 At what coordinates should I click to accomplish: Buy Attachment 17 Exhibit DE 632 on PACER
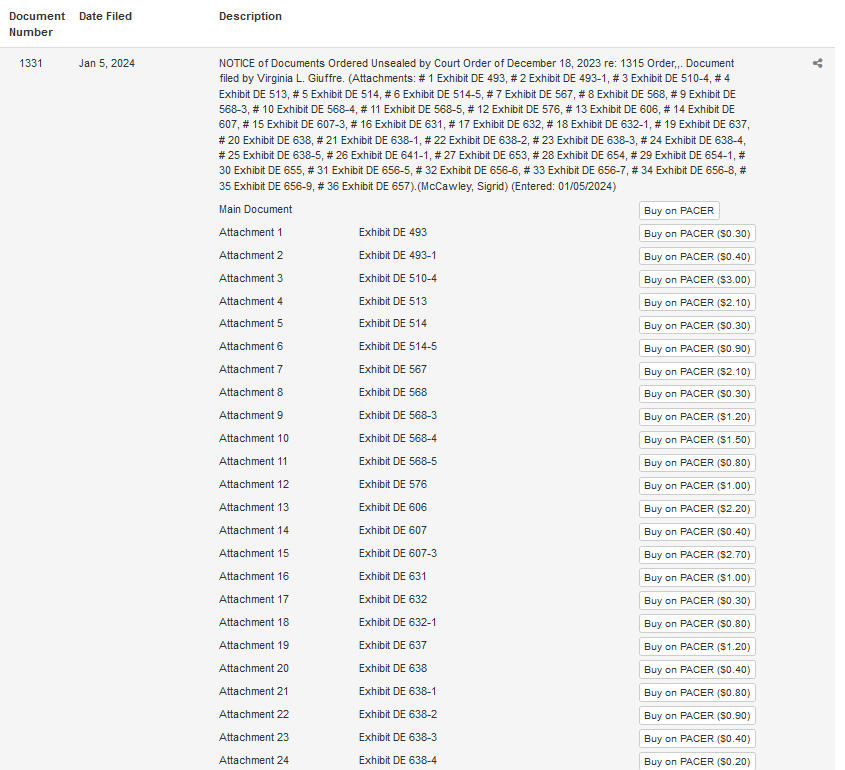697,601
